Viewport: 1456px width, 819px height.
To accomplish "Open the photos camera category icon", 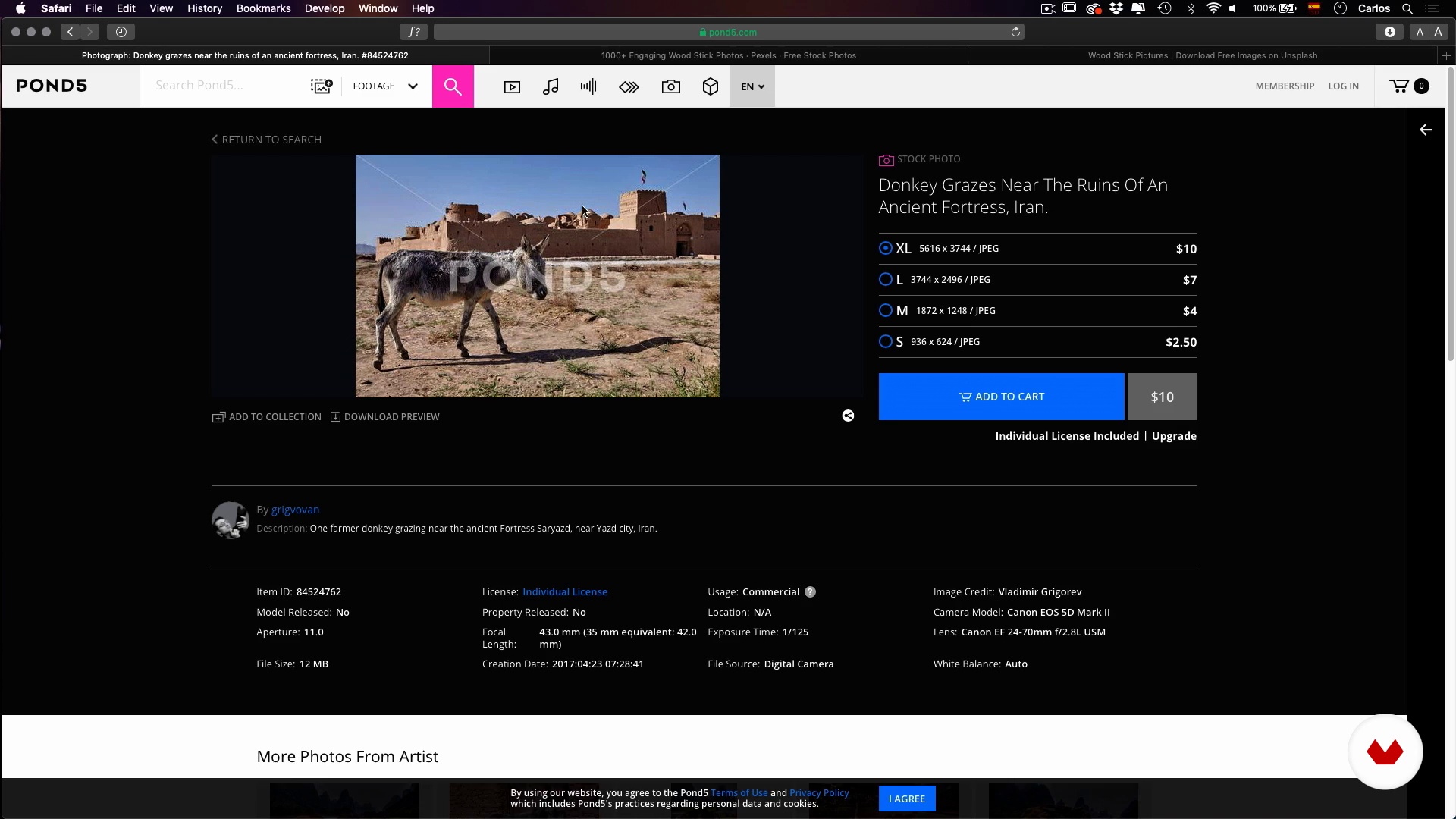I will (x=670, y=86).
